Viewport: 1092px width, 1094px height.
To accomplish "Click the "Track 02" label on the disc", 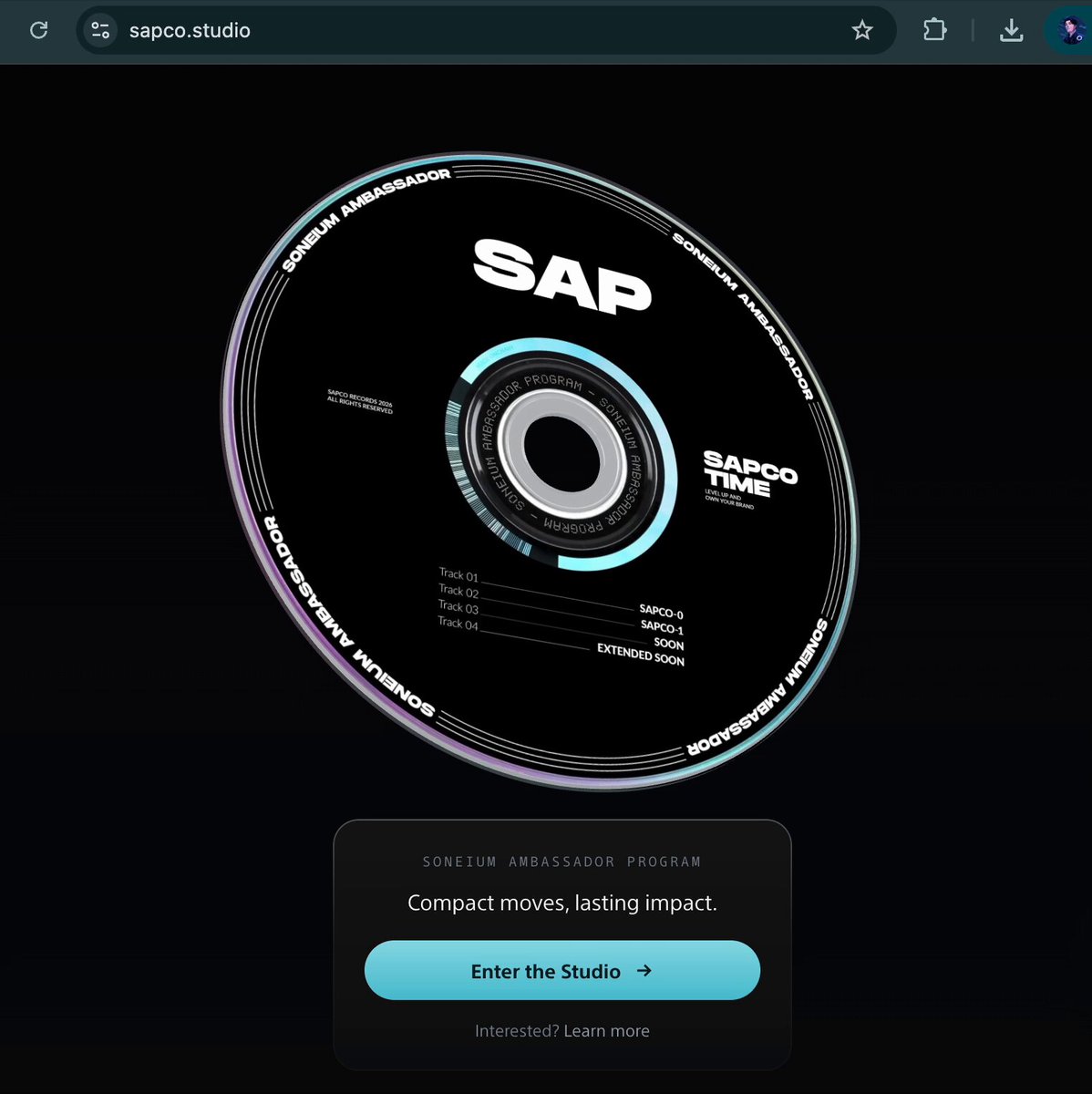I will (458, 591).
